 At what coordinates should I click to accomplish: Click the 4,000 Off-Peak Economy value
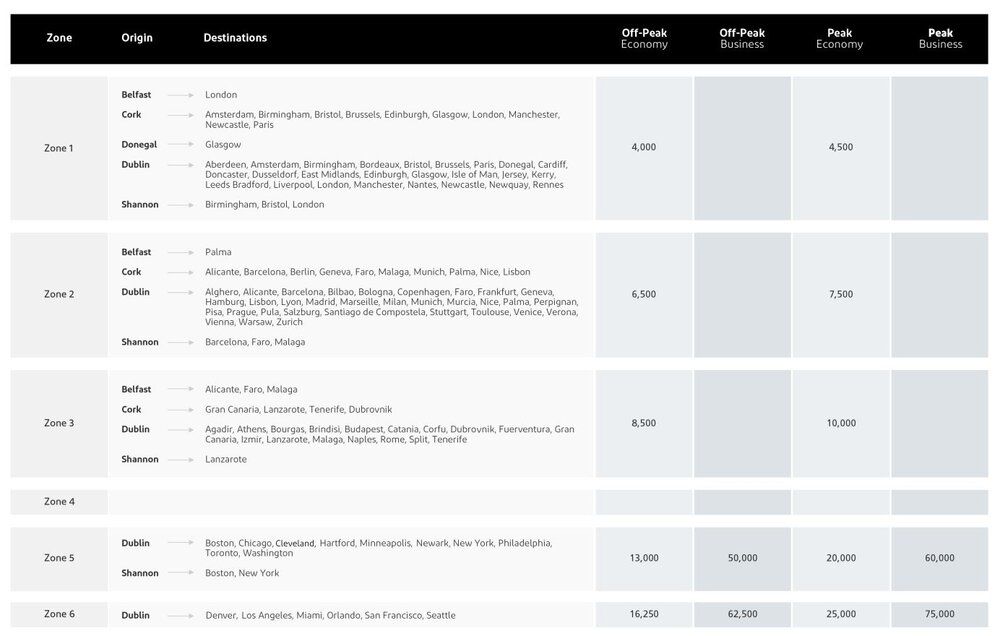click(x=644, y=147)
